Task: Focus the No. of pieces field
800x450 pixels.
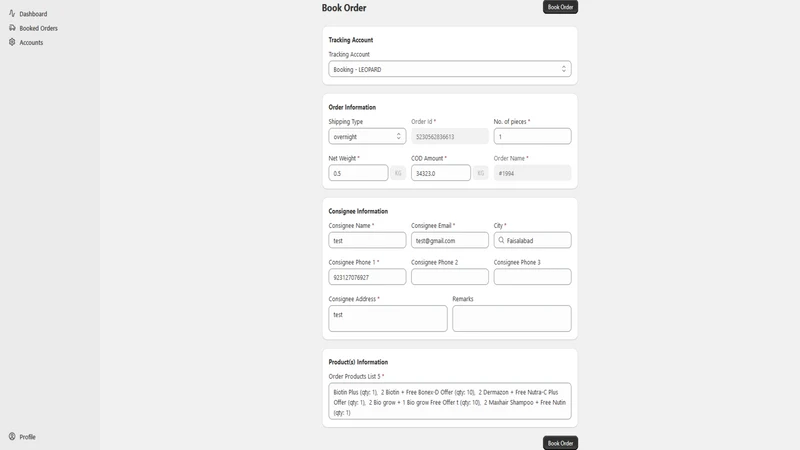Action: [x=532, y=136]
